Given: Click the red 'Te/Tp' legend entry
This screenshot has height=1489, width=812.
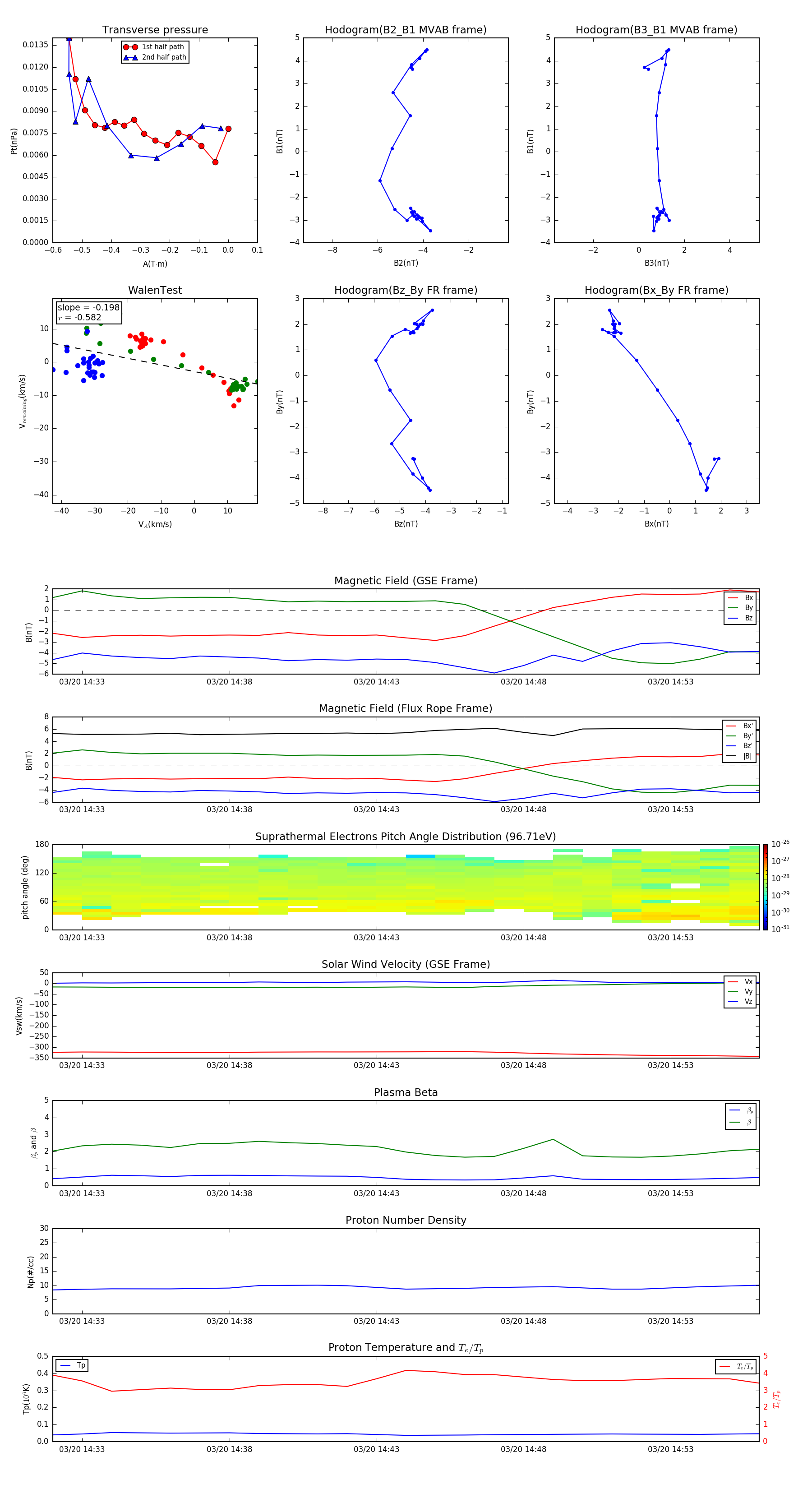Looking at the screenshot, I should 736,1367.
